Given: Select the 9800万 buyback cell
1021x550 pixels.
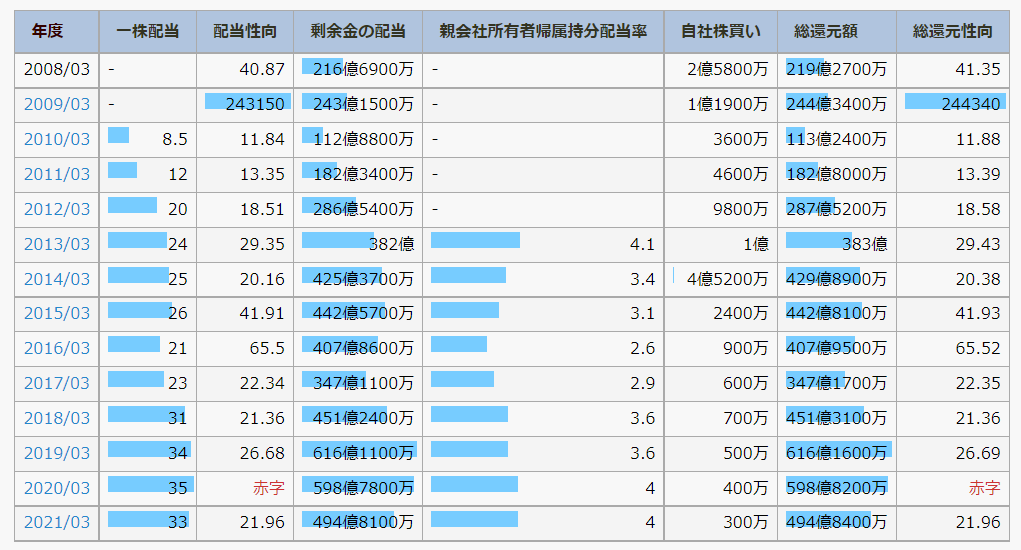Looking at the screenshot, I should coord(721,210).
